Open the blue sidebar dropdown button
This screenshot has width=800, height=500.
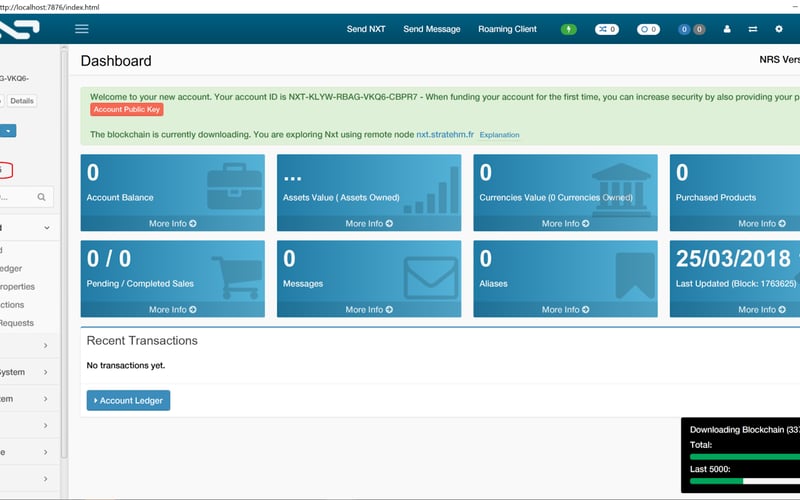(8, 131)
